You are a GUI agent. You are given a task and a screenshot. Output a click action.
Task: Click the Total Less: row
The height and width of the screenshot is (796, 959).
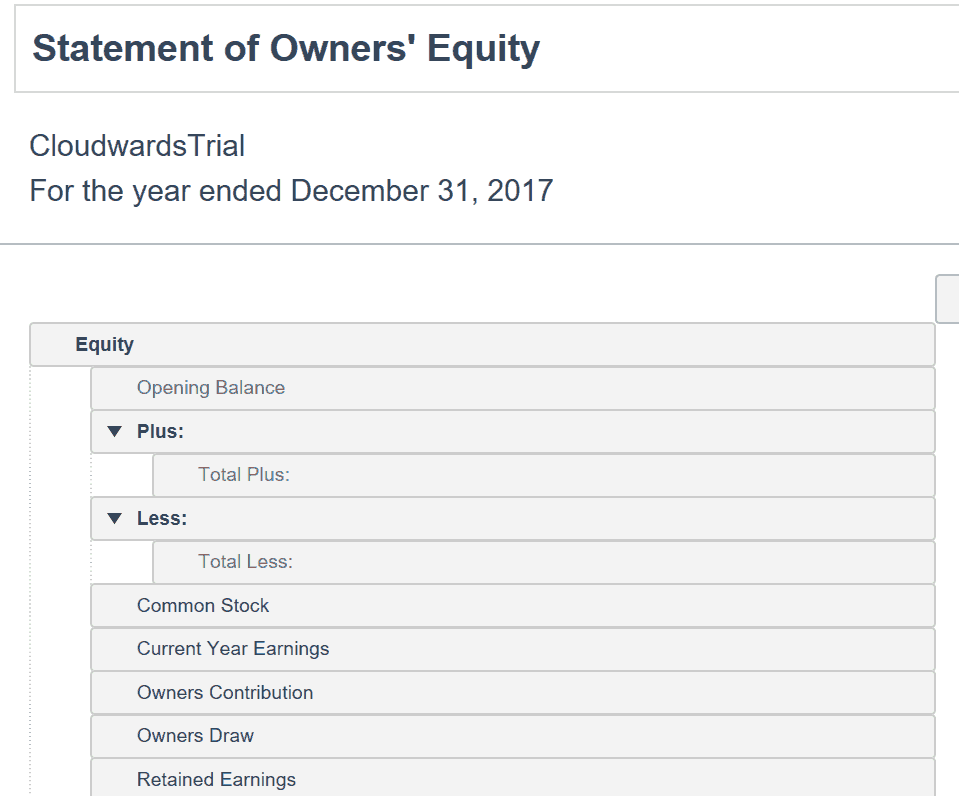[544, 562]
